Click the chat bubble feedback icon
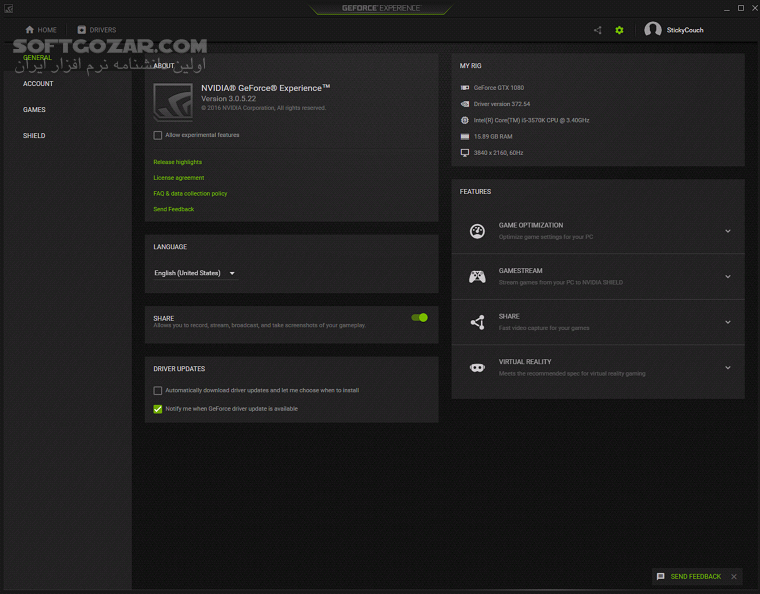This screenshot has width=760, height=594. (x=660, y=577)
